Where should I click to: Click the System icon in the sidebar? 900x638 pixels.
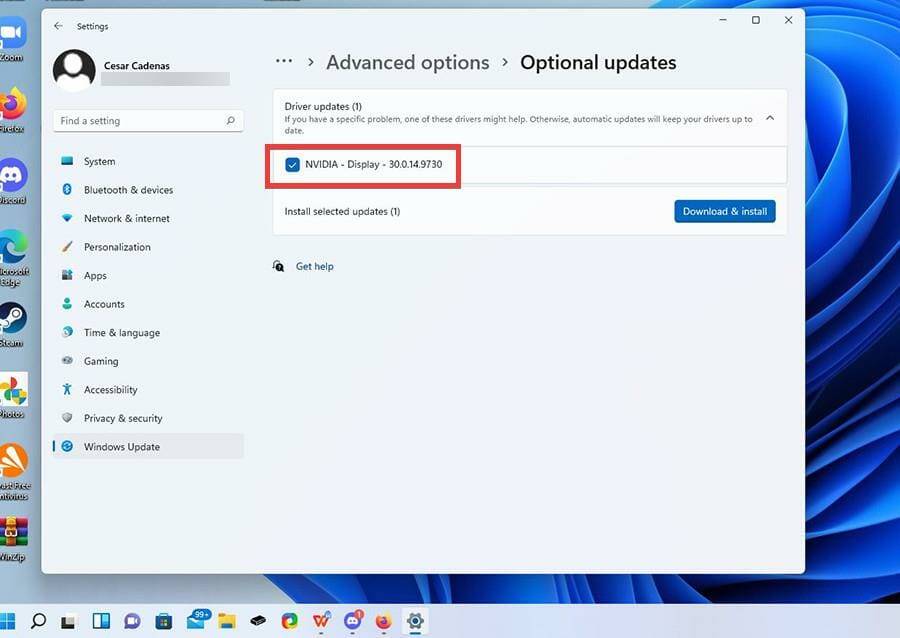click(67, 161)
